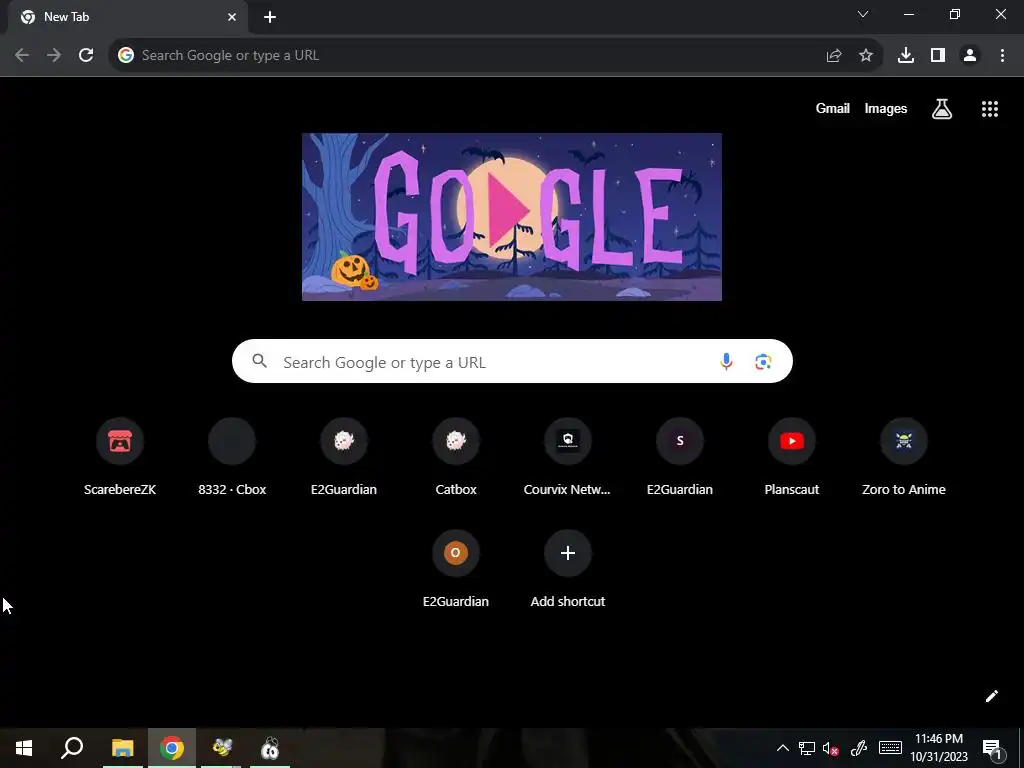1024x768 pixels.
Task: Open File Explorer from taskbar
Action: click(x=123, y=748)
